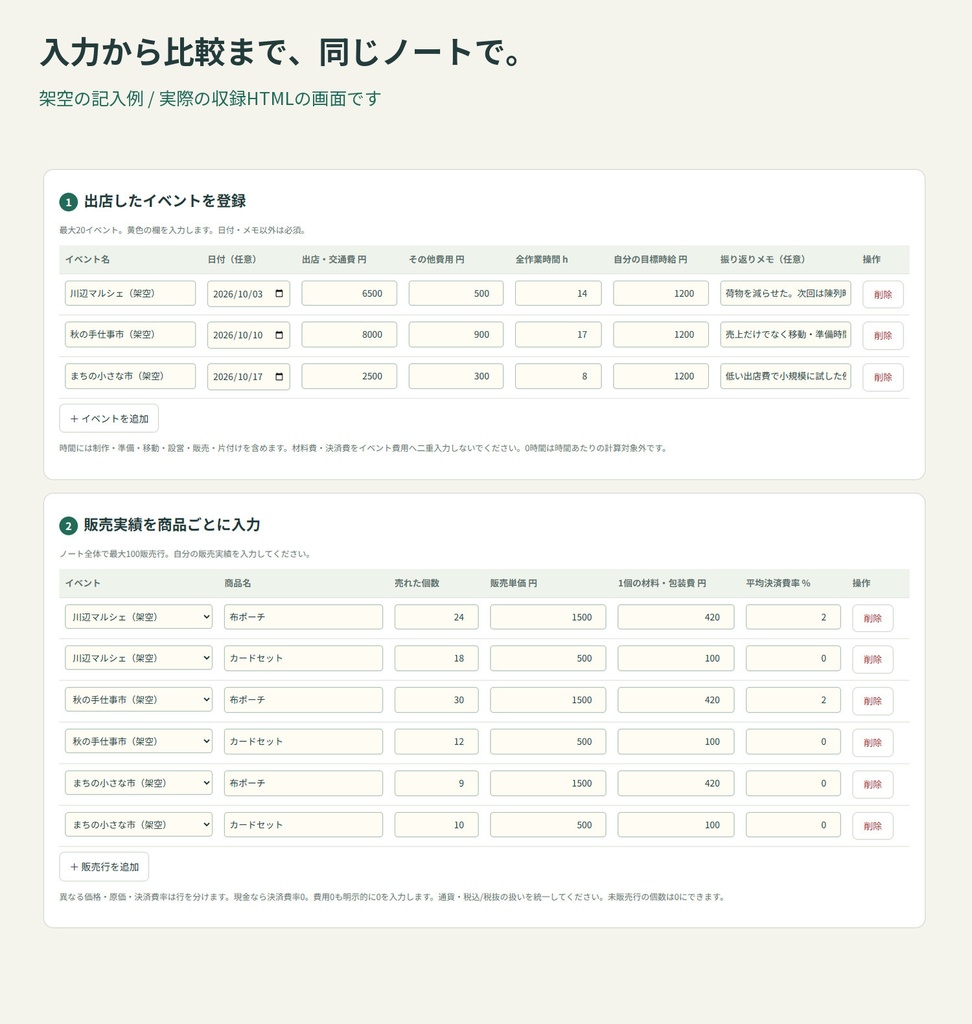Edit unit price 500 in 18-units row
Screen dimensions: 972x1024
[x=548, y=658]
